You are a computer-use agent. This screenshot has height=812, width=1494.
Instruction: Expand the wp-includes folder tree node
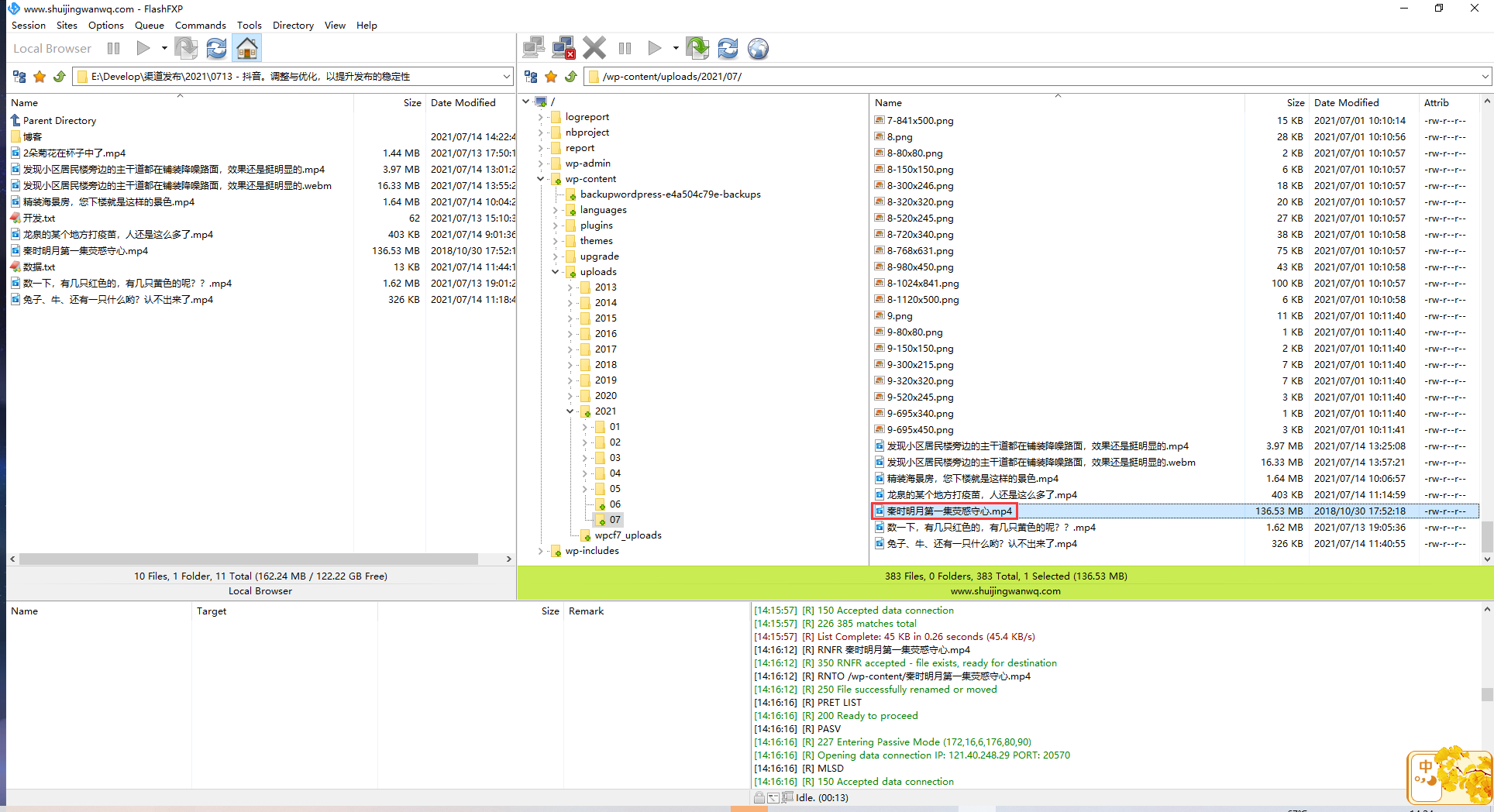(541, 551)
